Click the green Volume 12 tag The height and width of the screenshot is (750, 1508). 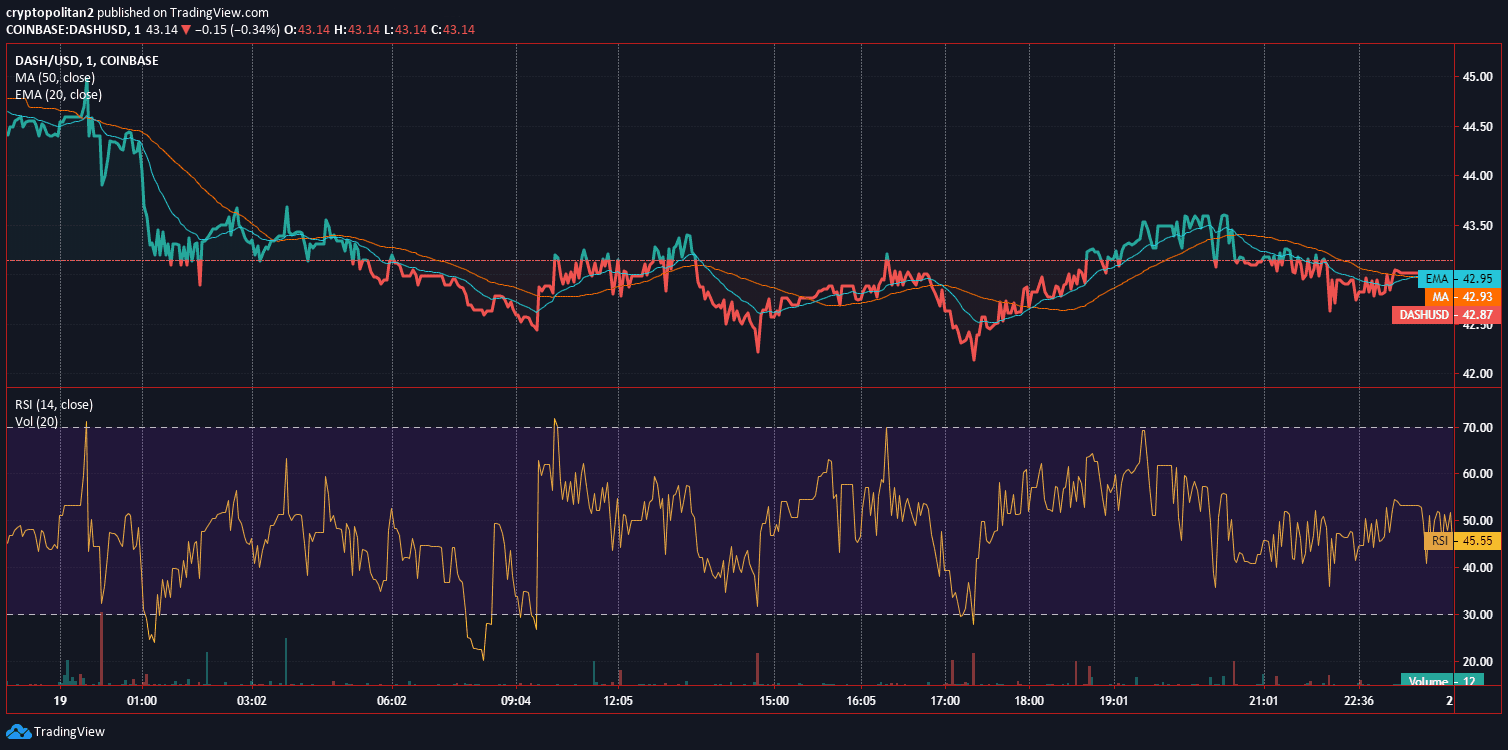[1443, 681]
